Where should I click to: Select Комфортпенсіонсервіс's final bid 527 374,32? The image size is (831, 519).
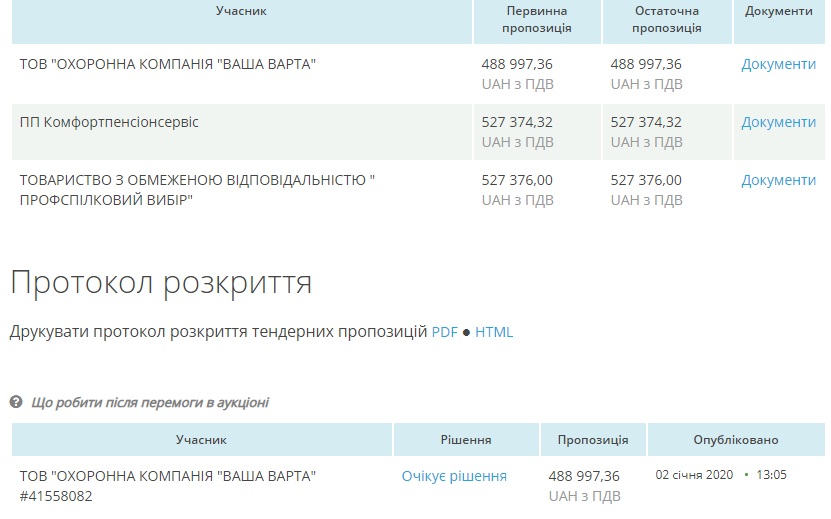click(646, 122)
